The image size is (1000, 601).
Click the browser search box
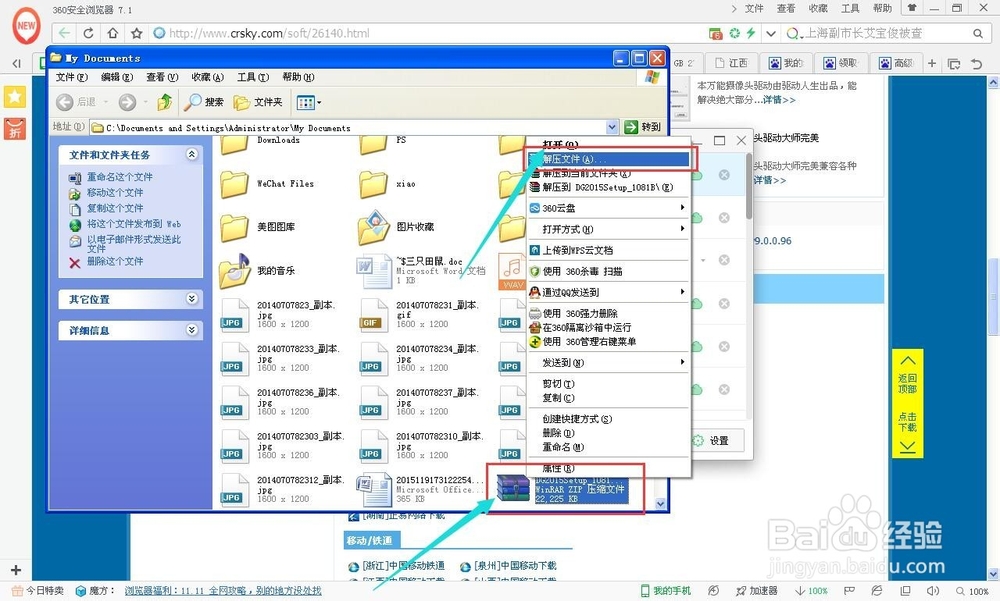click(880, 33)
